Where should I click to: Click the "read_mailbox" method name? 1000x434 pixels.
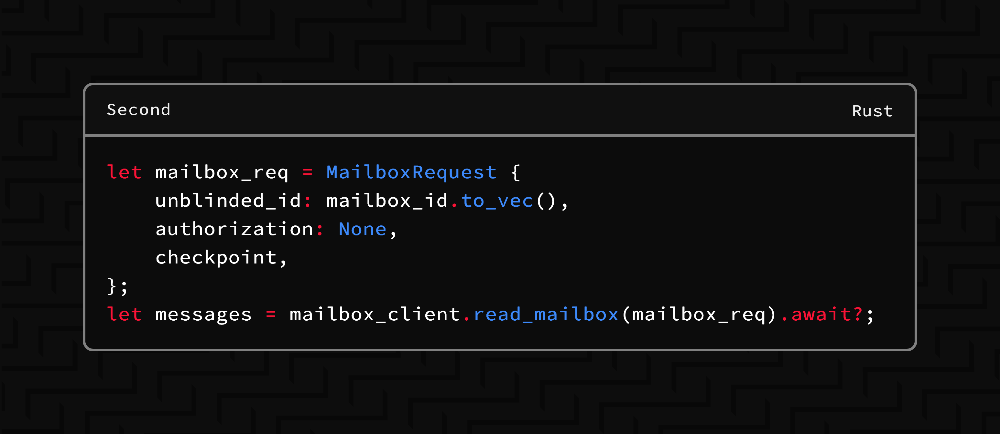tap(545, 314)
